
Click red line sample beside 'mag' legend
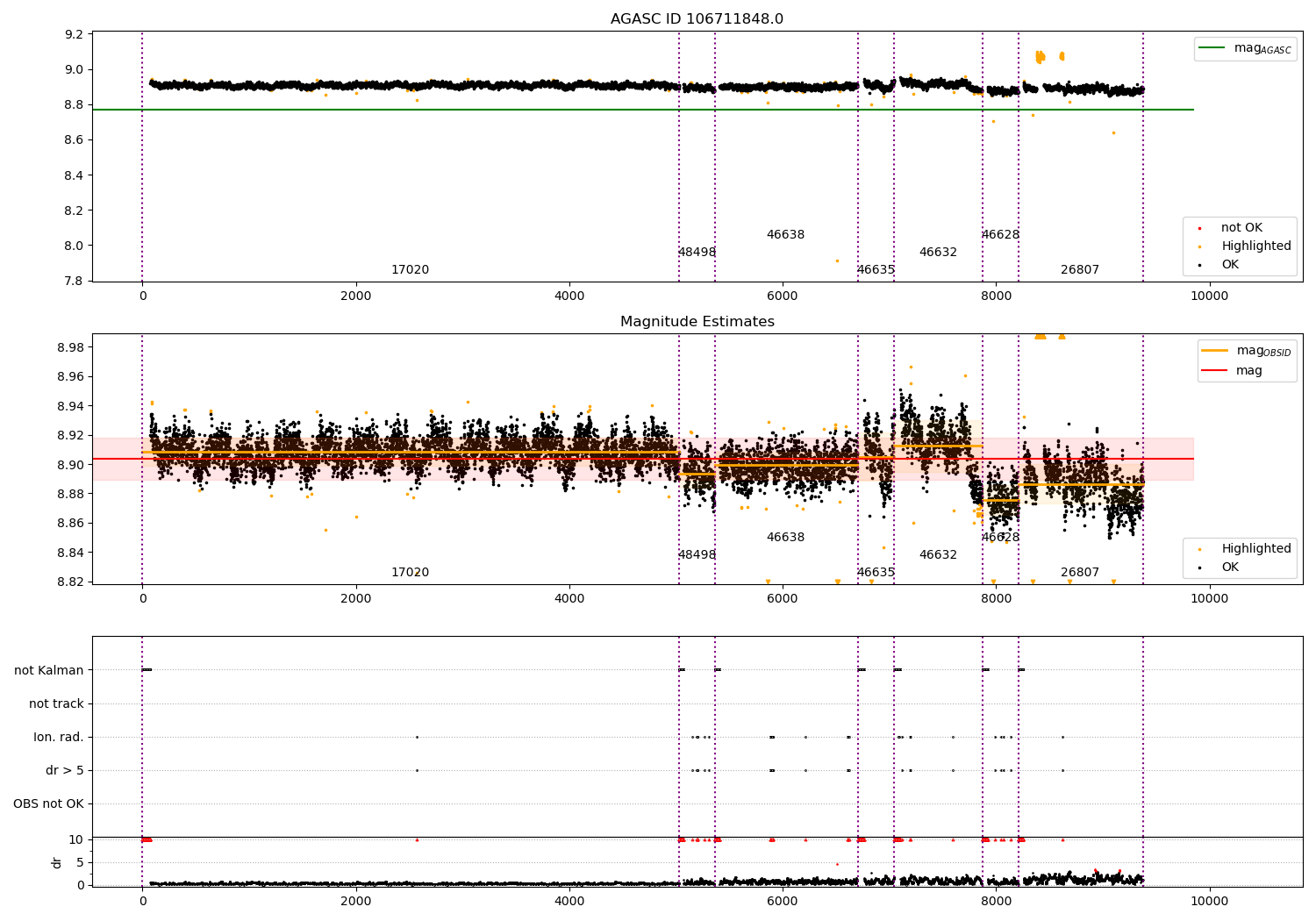click(x=1215, y=370)
